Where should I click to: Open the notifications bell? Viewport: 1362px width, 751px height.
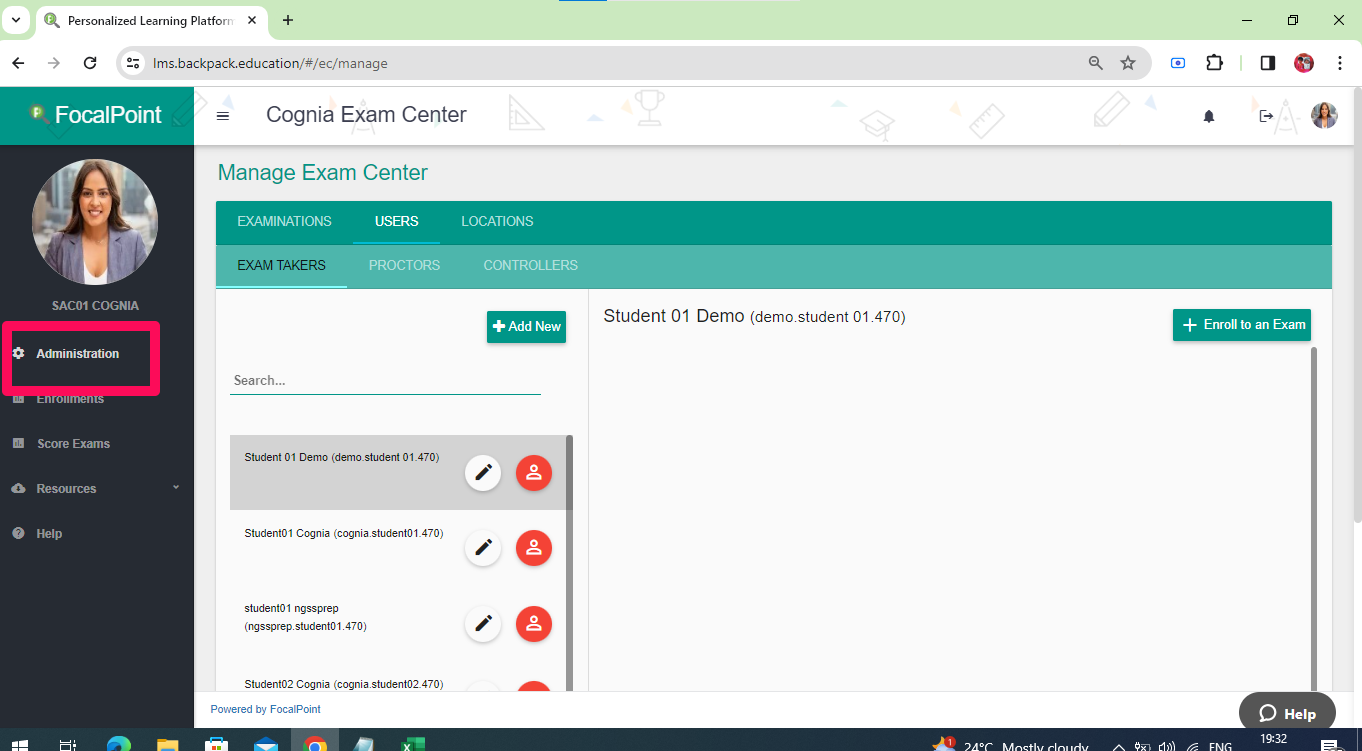coord(1209,116)
